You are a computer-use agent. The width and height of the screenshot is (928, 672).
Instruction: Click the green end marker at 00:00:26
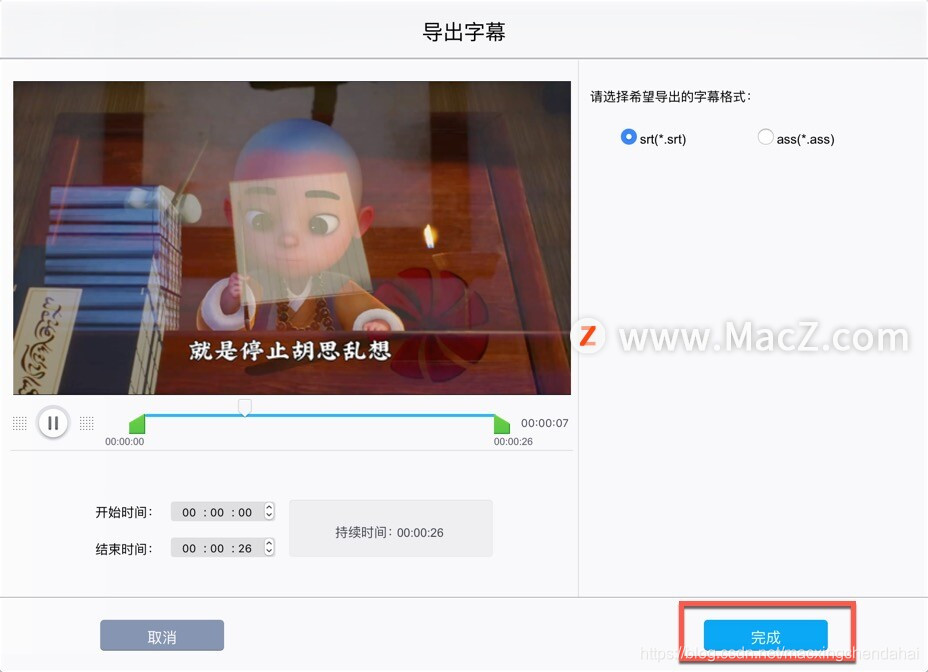click(502, 424)
